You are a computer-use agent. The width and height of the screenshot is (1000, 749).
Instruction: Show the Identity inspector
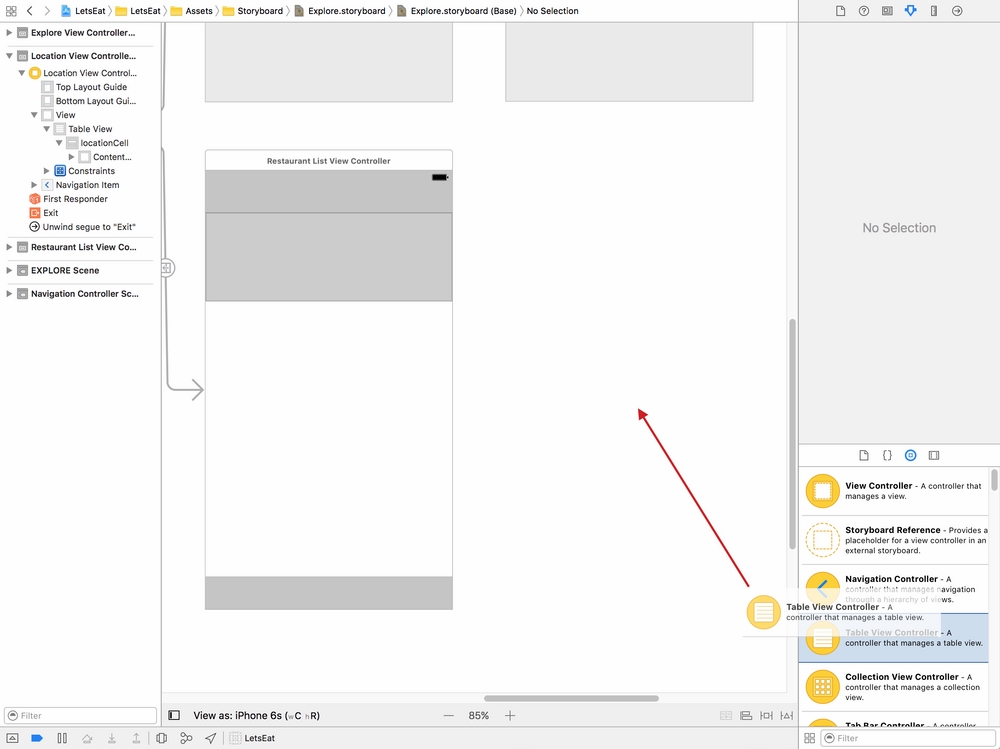coord(887,11)
